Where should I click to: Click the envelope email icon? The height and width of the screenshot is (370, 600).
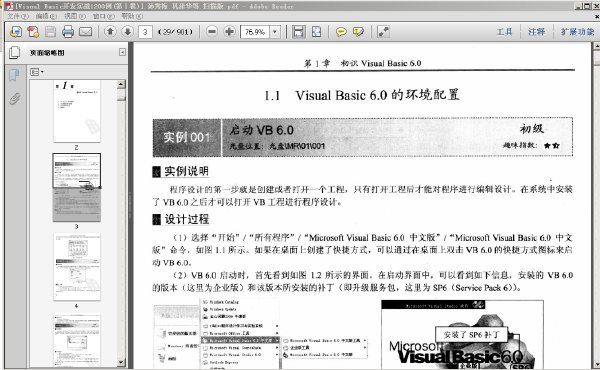85,32
